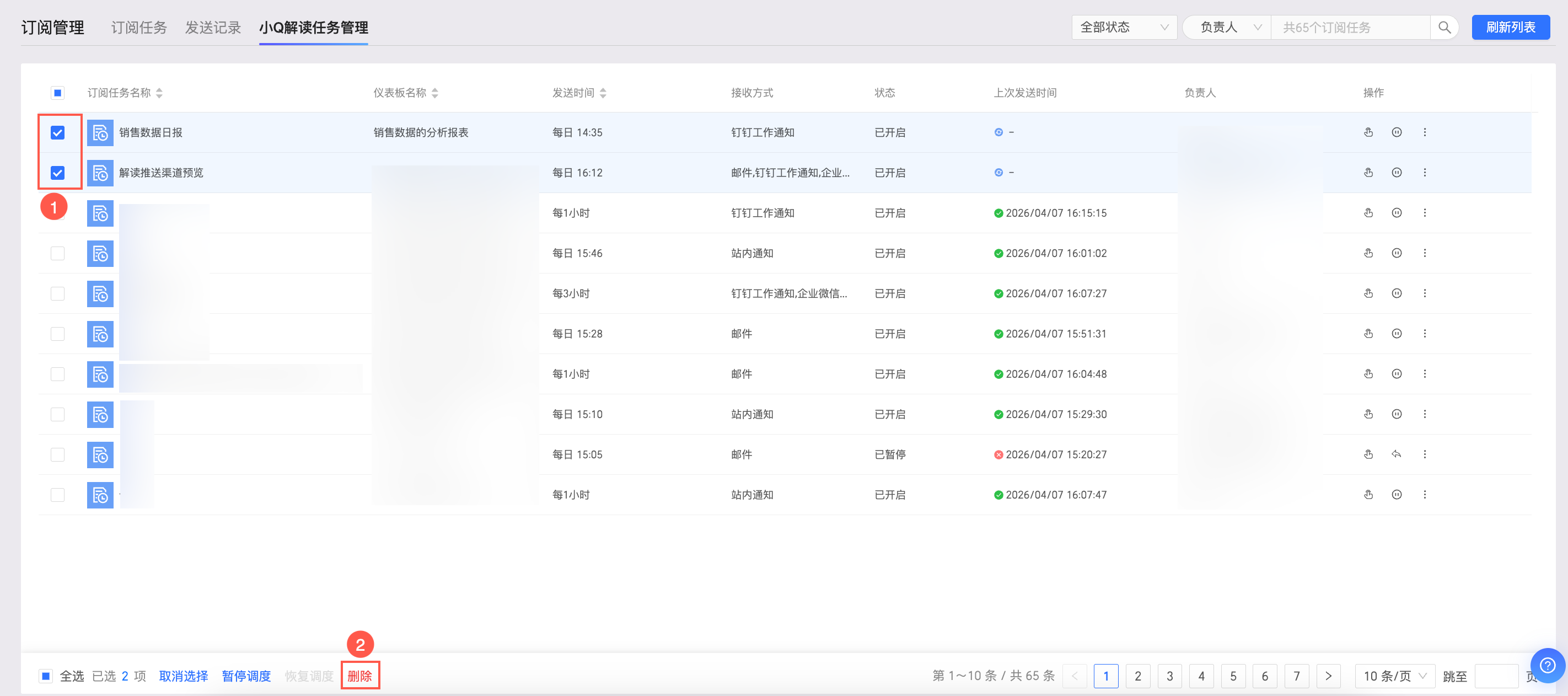Toggle header select-all checkbox
Image resolution: width=1568 pixels, height=696 pixels.
coord(57,93)
